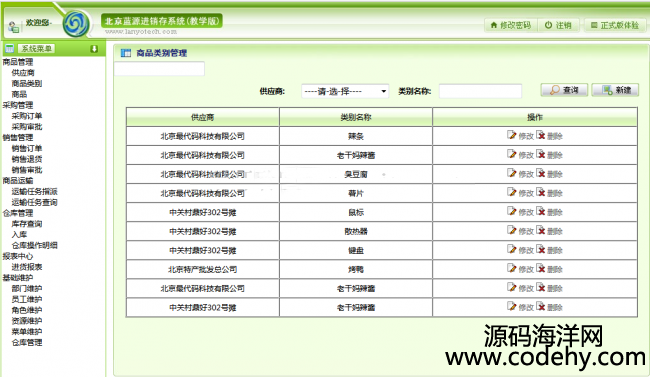Click the delete X icon in the 辣条 row
This screenshot has height=377, width=650.
click(541, 135)
